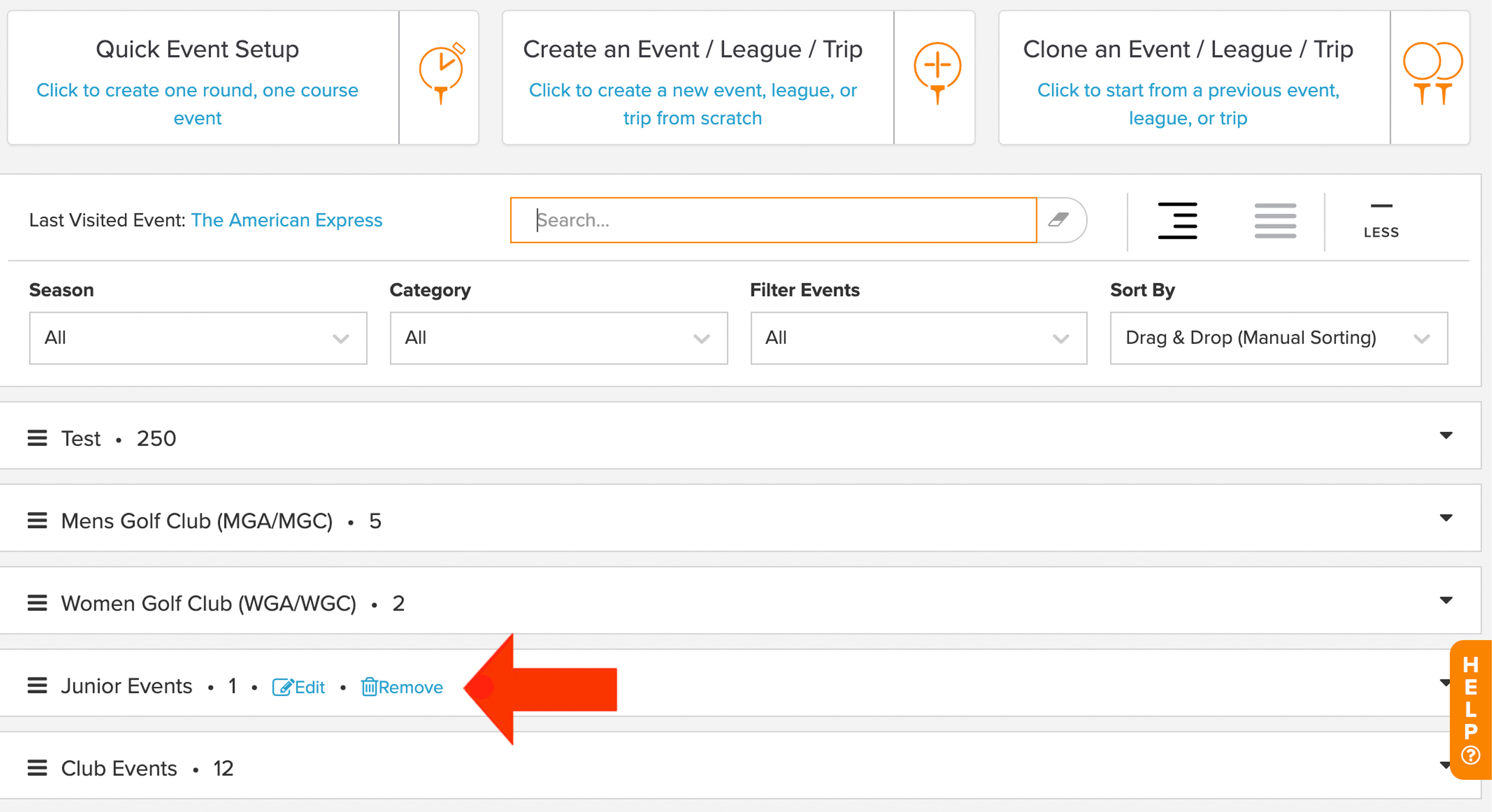Clear the search with the eraser icon
1492x812 pixels.
click(x=1059, y=220)
